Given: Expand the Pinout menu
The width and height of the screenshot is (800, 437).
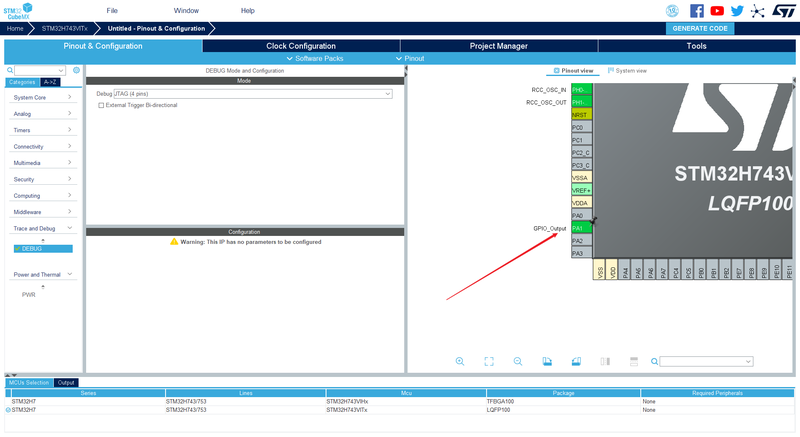Looking at the screenshot, I should click(x=410, y=59).
